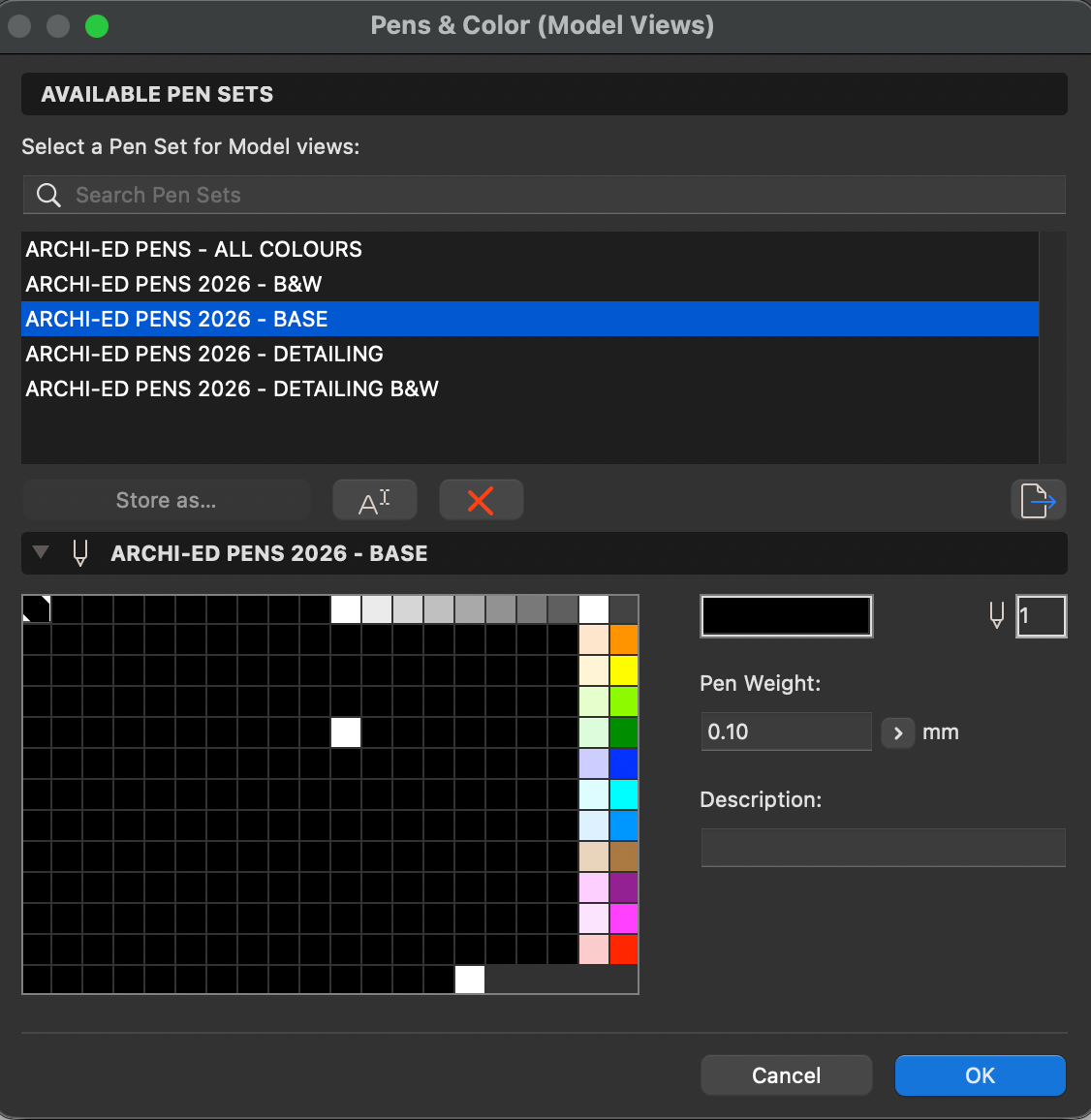Confirm with the OK button
Viewport: 1091px width, 1120px height.
[980, 1075]
